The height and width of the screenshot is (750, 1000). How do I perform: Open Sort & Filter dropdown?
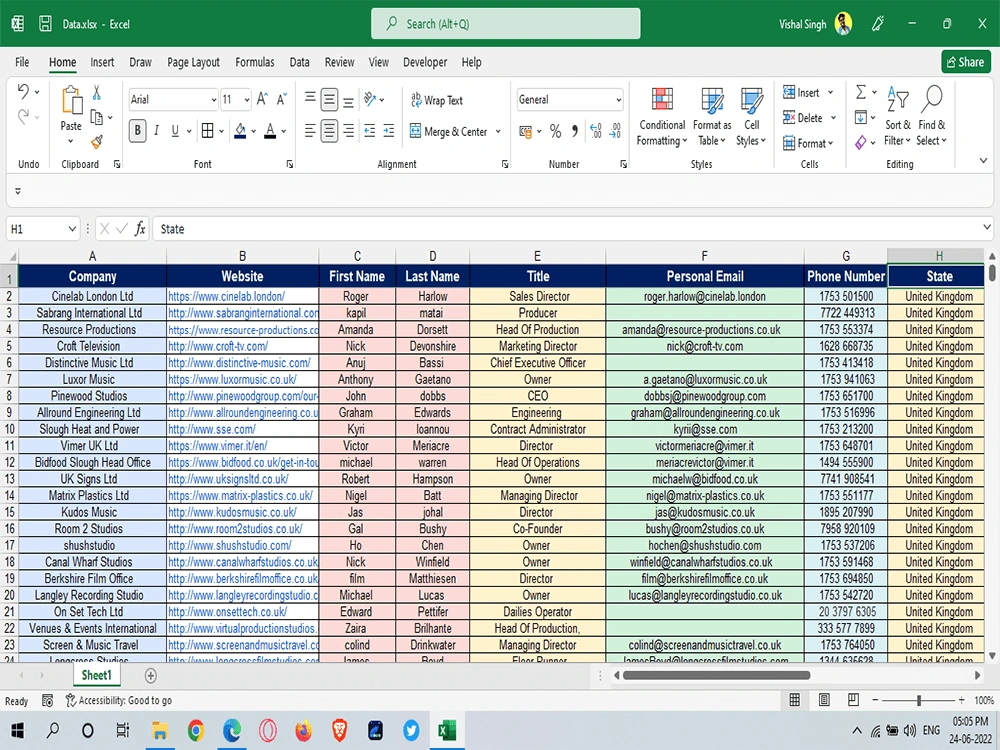pyautogui.click(x=897, y=117)
